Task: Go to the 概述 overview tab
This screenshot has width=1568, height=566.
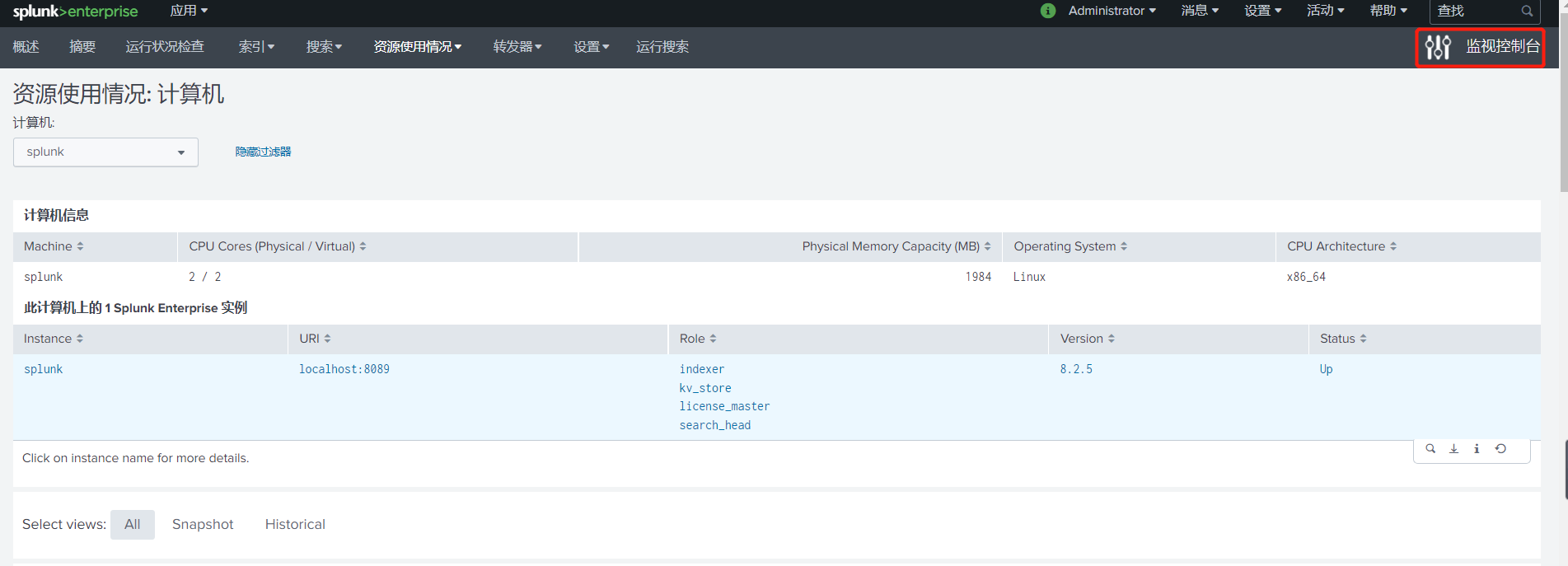Action: point(26,47)
